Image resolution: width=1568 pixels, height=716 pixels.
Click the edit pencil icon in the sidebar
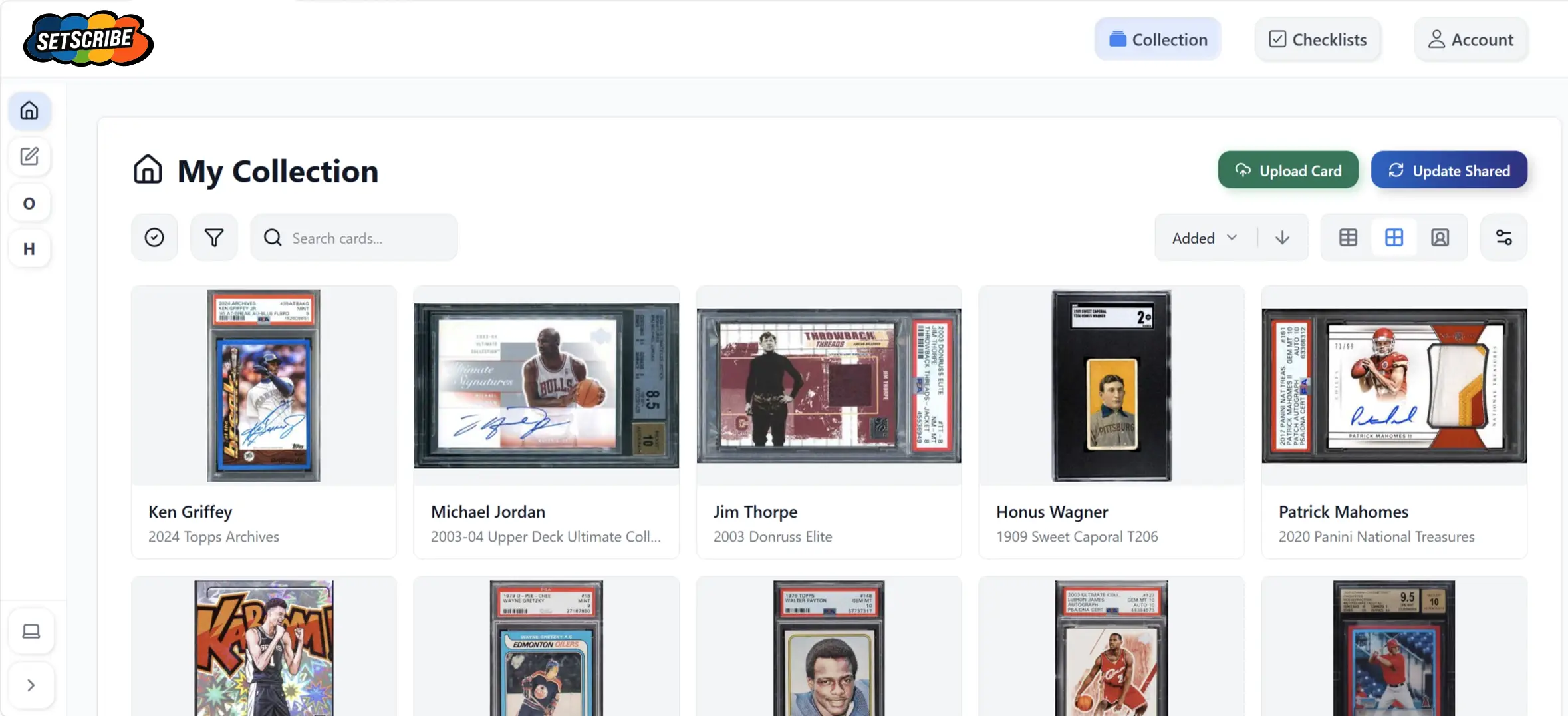pyautogui.click(x=29, y=156)
